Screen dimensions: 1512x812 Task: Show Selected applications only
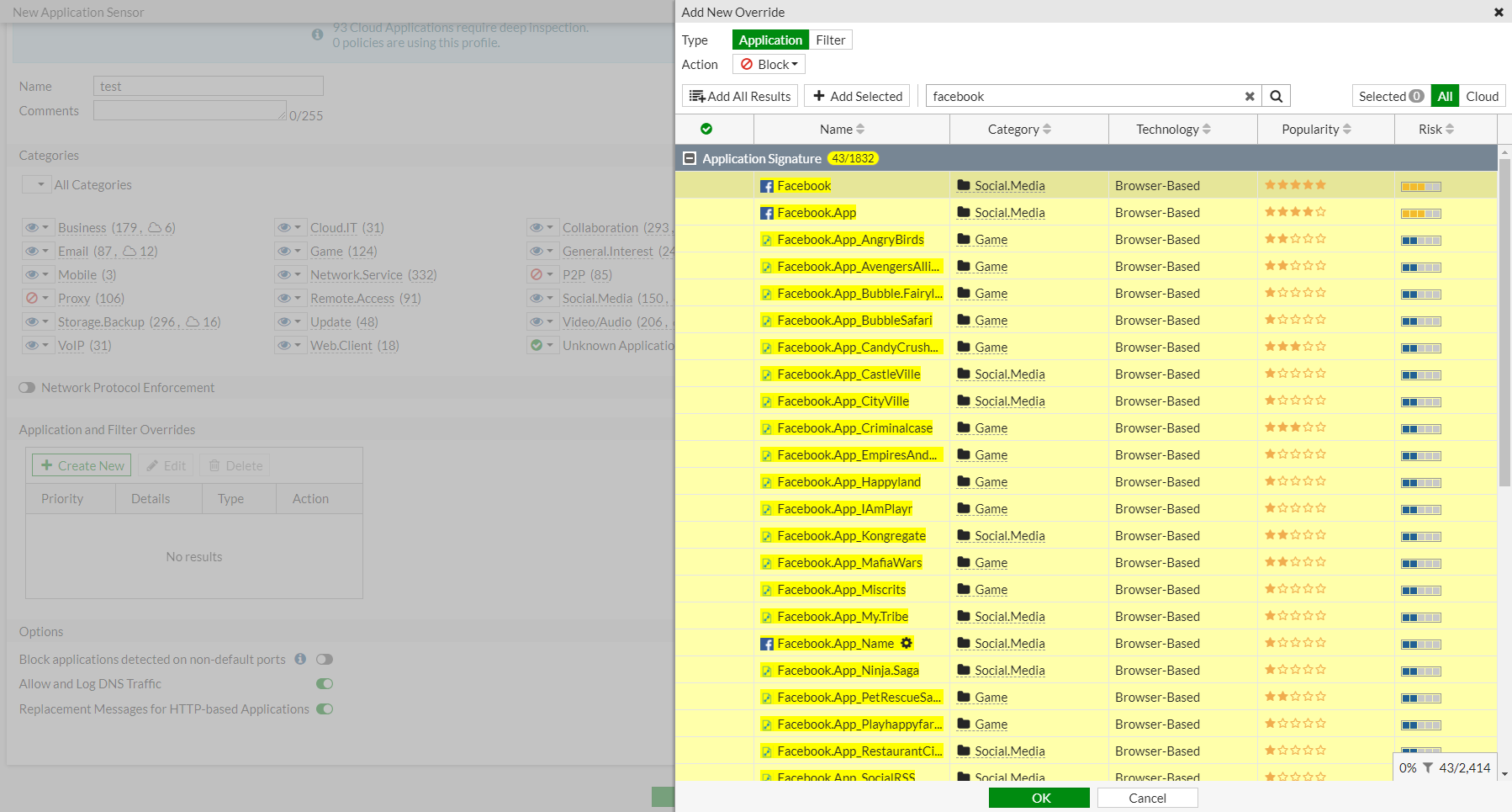pyautogui.click(x=1391, y=96)
